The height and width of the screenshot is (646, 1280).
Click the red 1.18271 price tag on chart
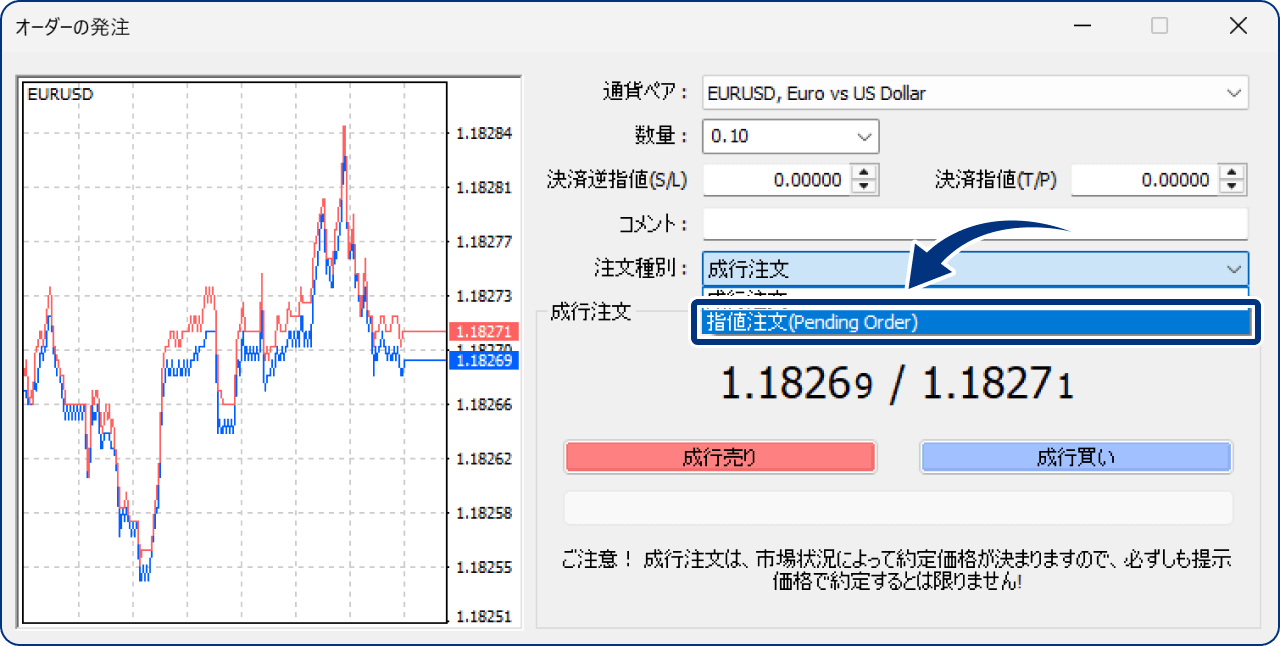coord(486,329)
